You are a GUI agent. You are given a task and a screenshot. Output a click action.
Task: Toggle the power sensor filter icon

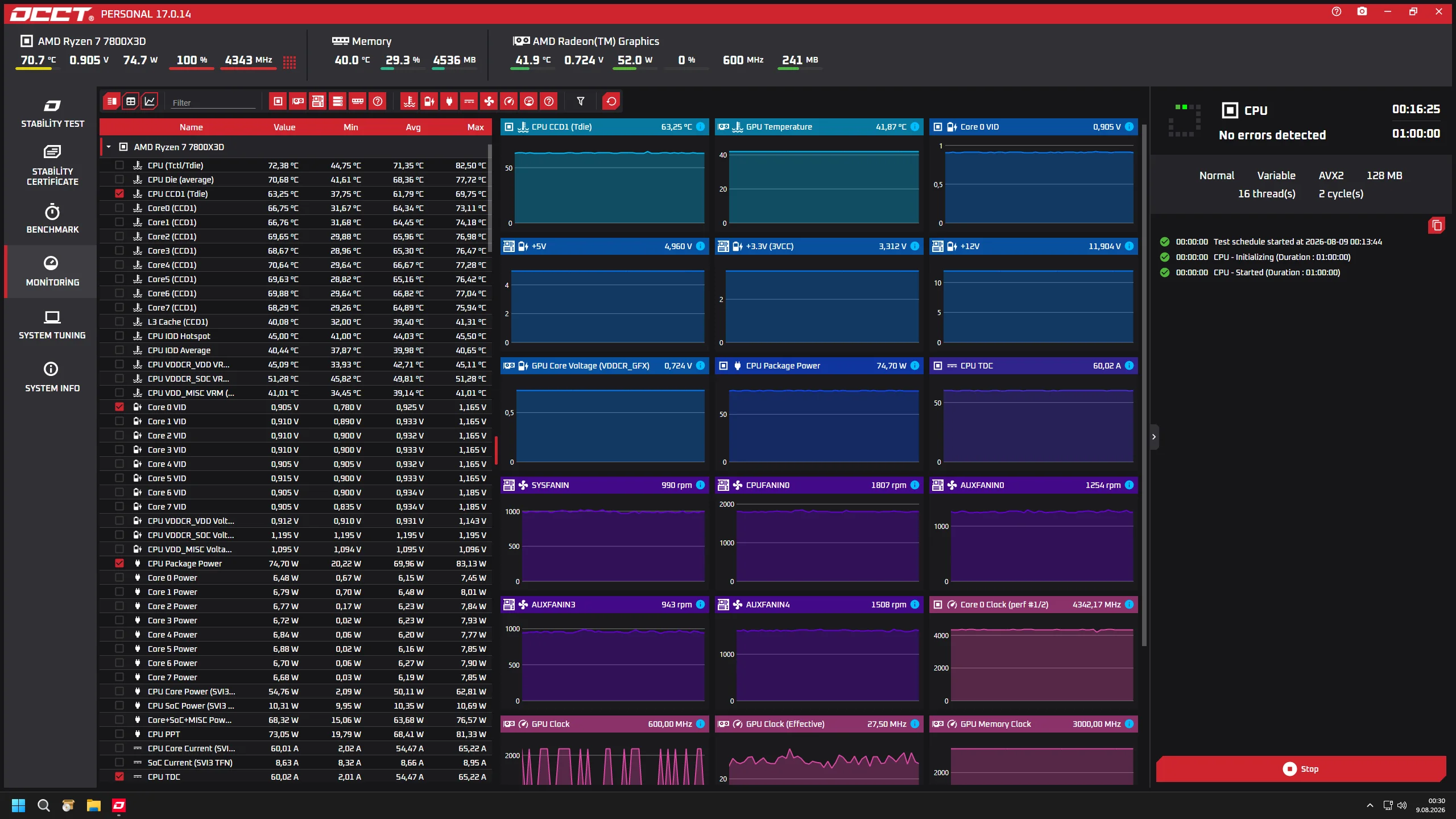449,101
